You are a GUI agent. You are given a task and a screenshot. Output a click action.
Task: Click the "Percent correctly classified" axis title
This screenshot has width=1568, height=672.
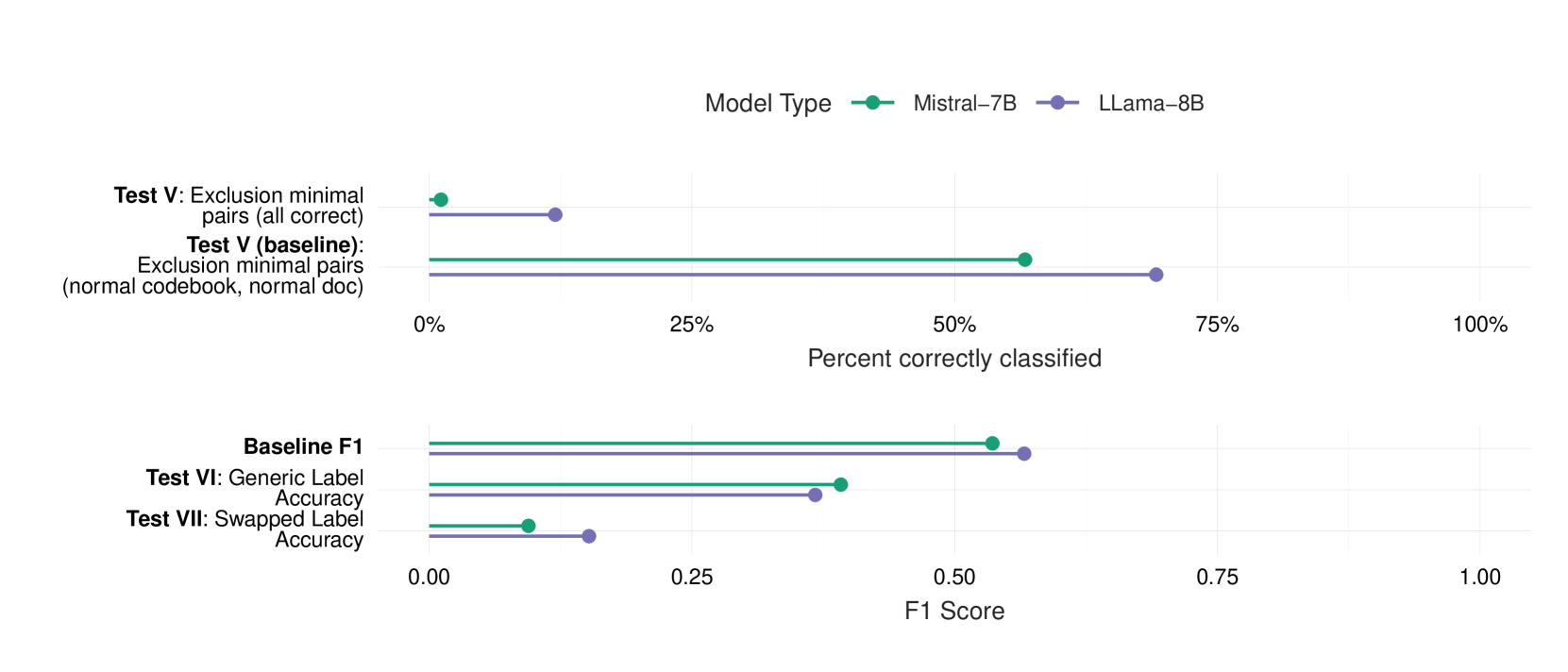coord(954,359)
